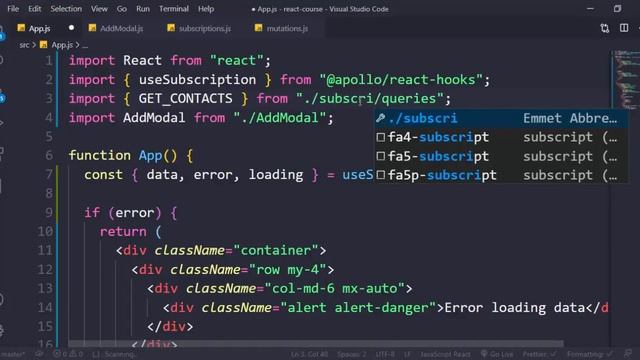Click the "alert alert-danger" class string
This screenshot has height=360, width=640.
pyautogui.click(x=358, y=308)
